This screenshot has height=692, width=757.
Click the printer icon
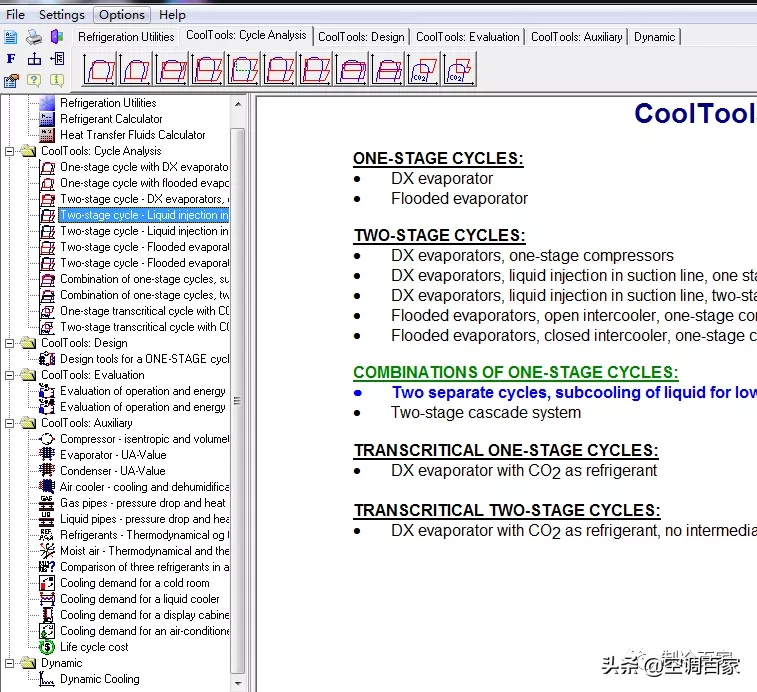tap(34, 37)
